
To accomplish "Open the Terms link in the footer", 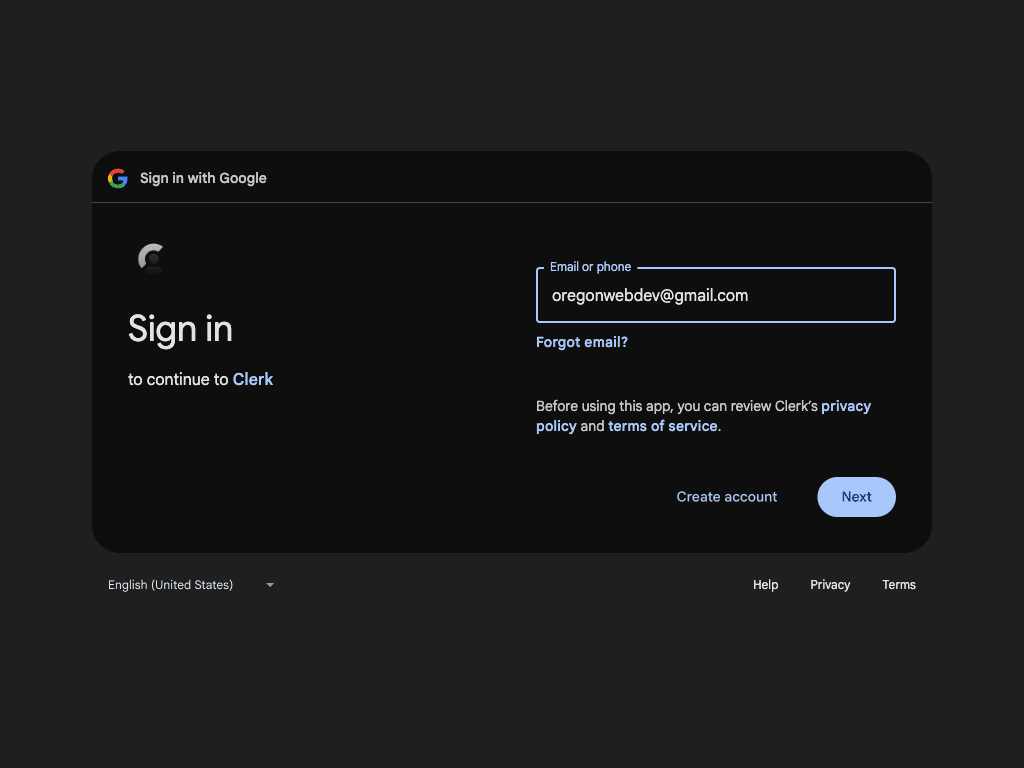I will coord(898,585).
